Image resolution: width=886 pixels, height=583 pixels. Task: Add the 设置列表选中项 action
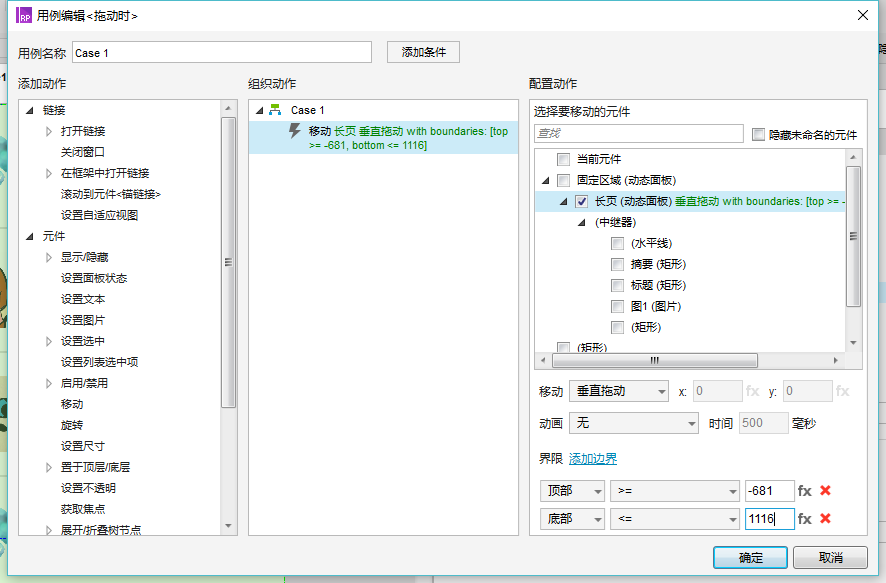pyautogui.click(x=99, y=362)
